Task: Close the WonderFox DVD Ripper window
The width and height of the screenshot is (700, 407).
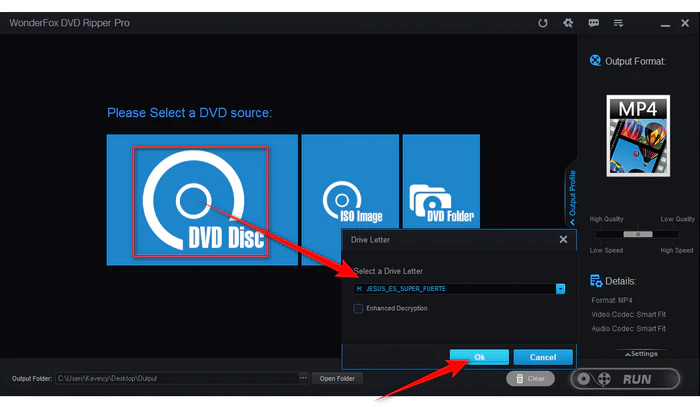Action: click(x=685, y=23)
